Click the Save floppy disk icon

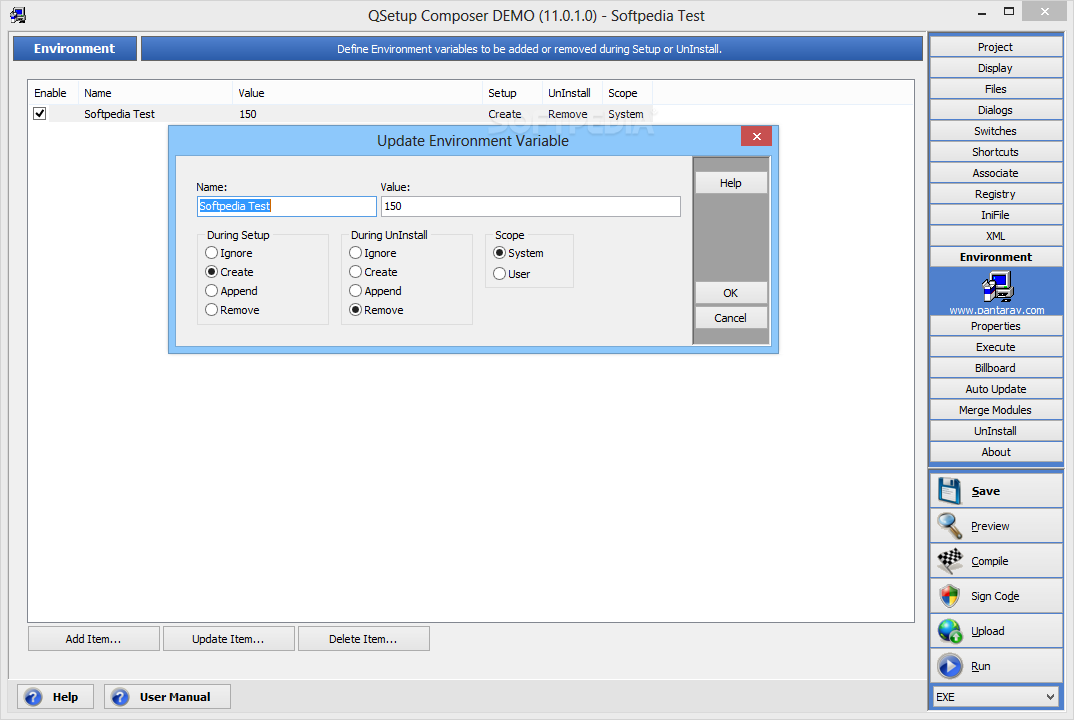tap(949, 491)
